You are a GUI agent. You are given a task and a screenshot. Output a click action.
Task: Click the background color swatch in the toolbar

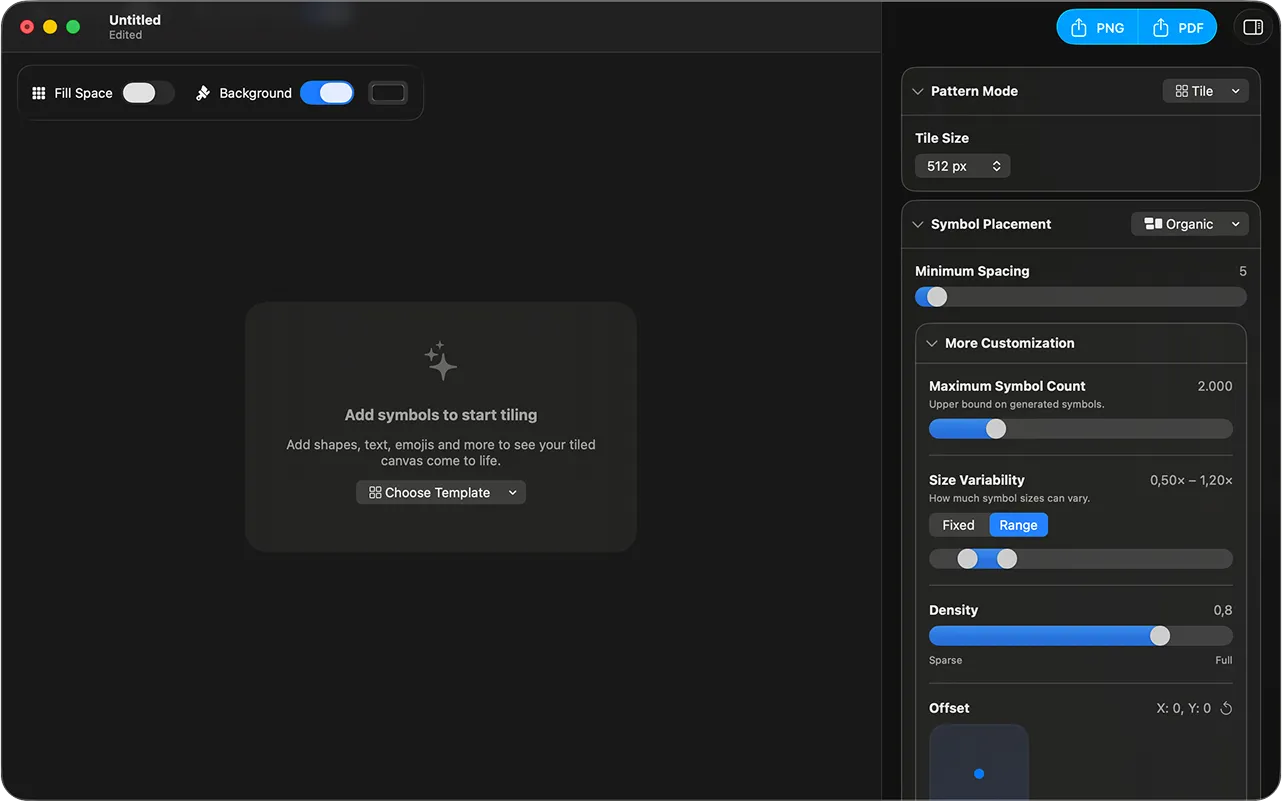click(x=387, y=92)
